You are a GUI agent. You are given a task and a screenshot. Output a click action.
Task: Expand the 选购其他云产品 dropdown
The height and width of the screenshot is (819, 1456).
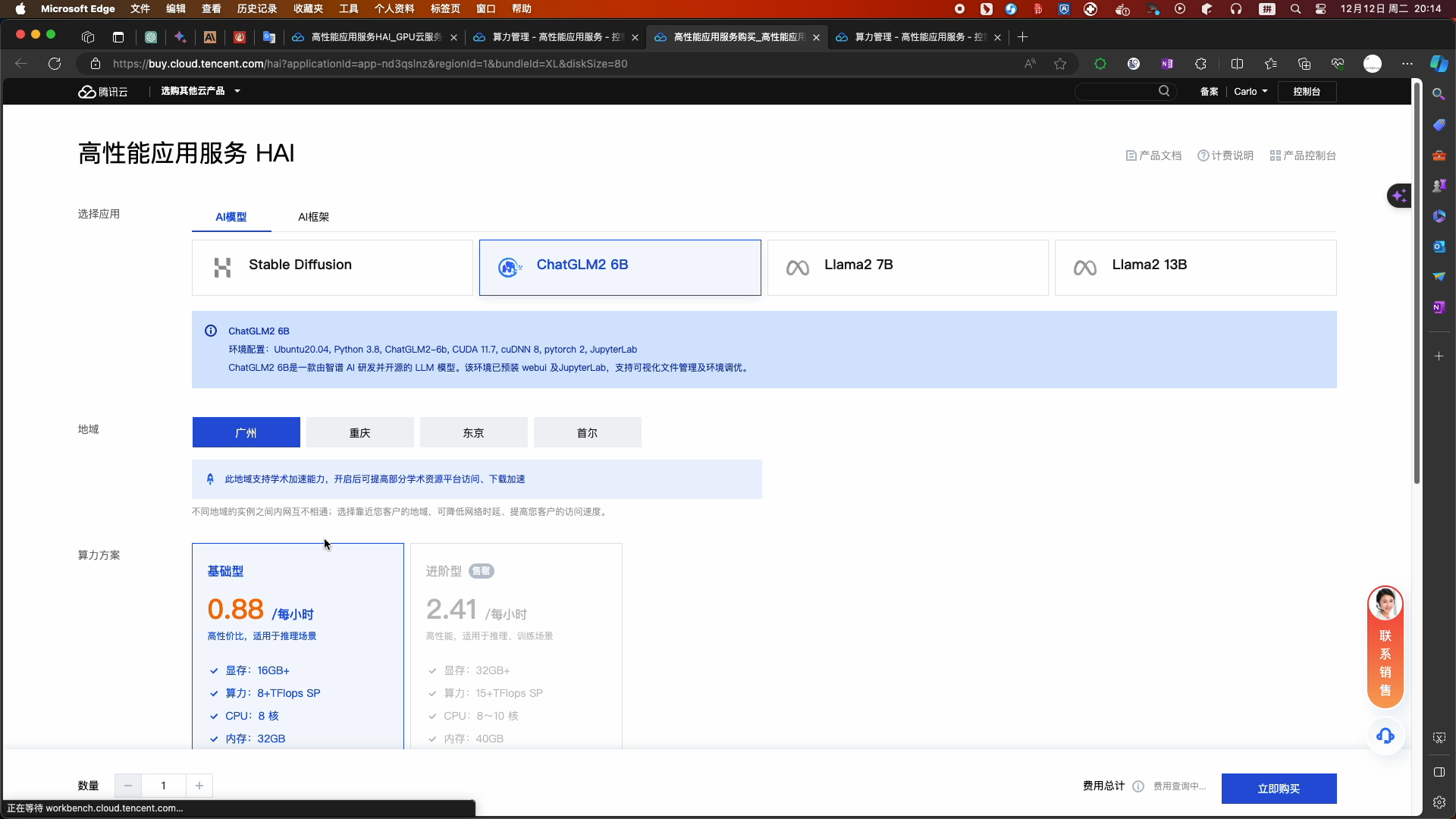(x=200, y=91)
